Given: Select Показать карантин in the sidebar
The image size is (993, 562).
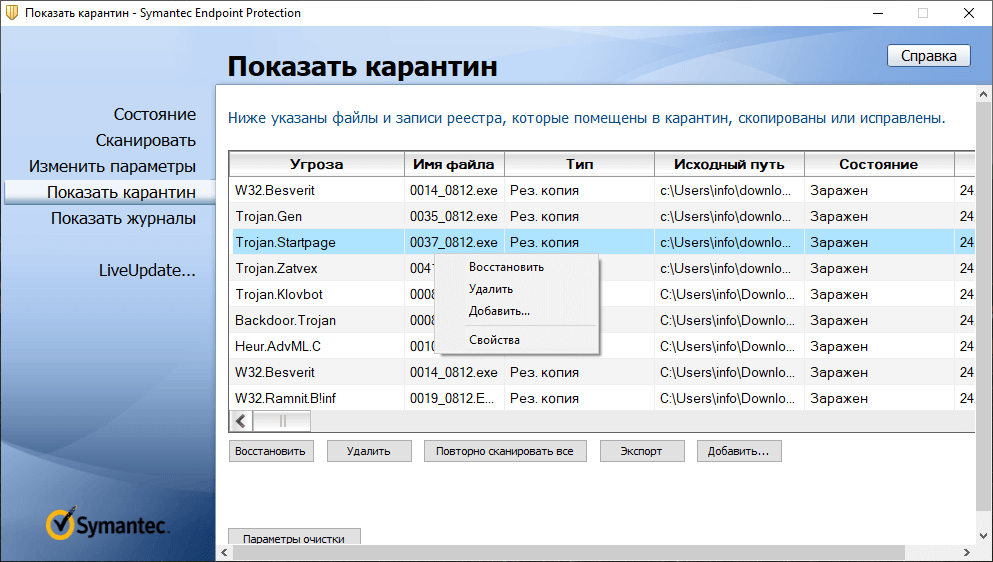Looking at the screenshot, I should pyautogui.click(x=110, y=192).
